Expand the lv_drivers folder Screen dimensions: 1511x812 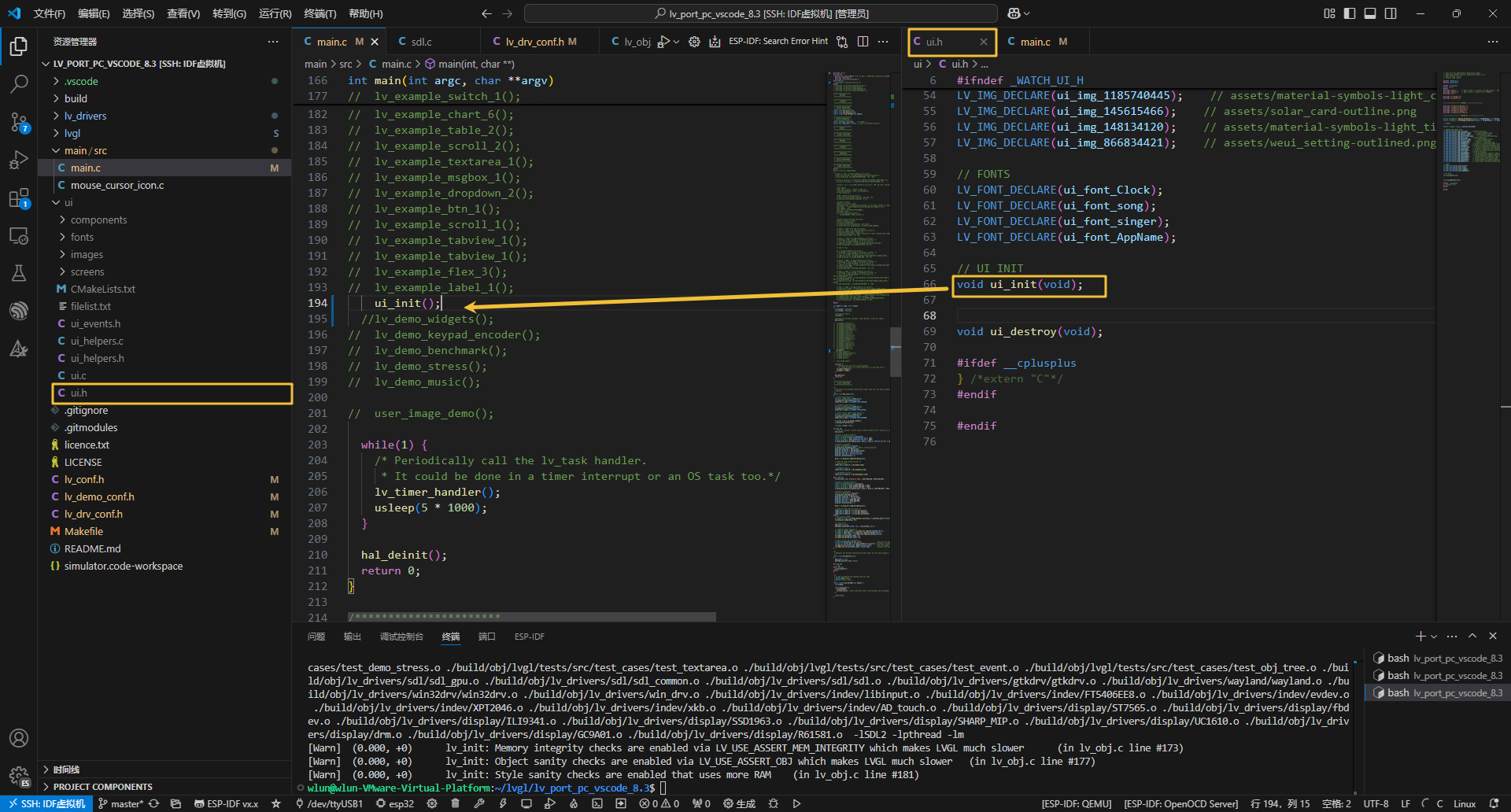(x=164, y=116)
